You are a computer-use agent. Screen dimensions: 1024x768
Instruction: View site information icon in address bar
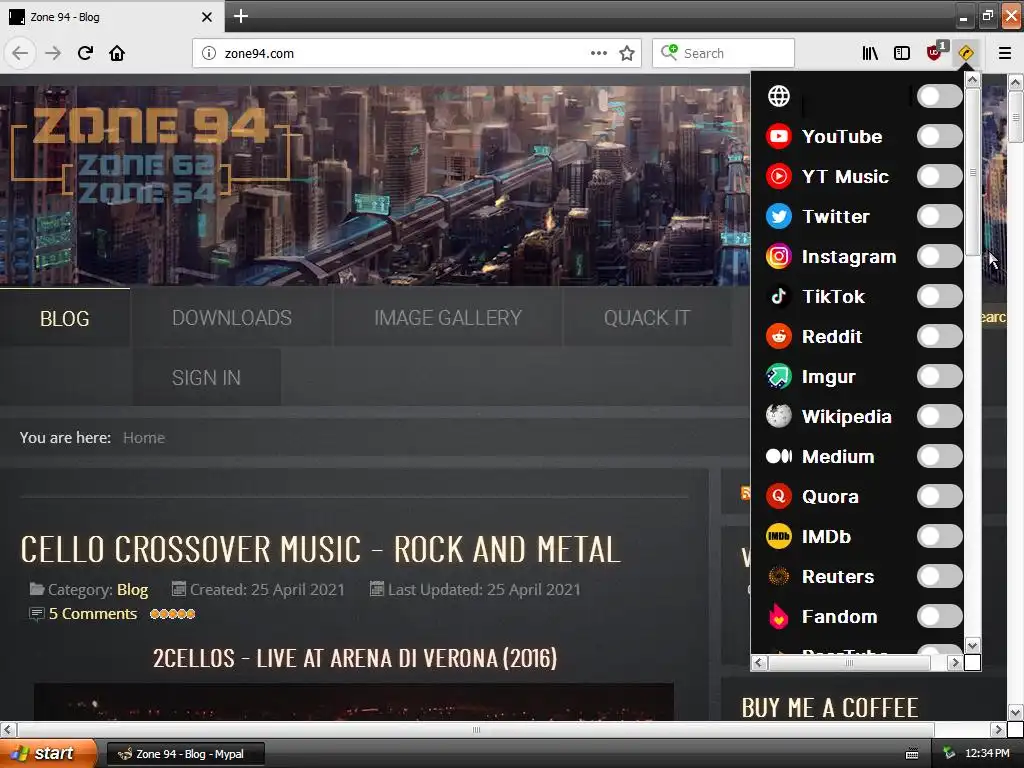208,53
